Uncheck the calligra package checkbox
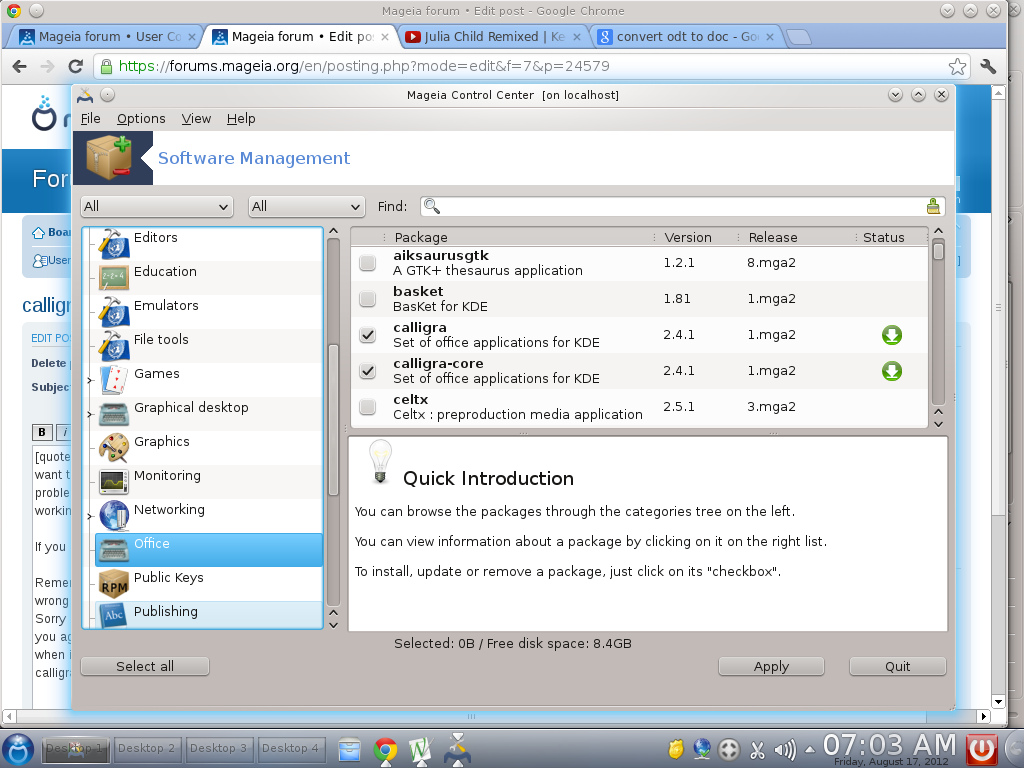Viewport: 1024px width, 768px height. coord(368,334)
